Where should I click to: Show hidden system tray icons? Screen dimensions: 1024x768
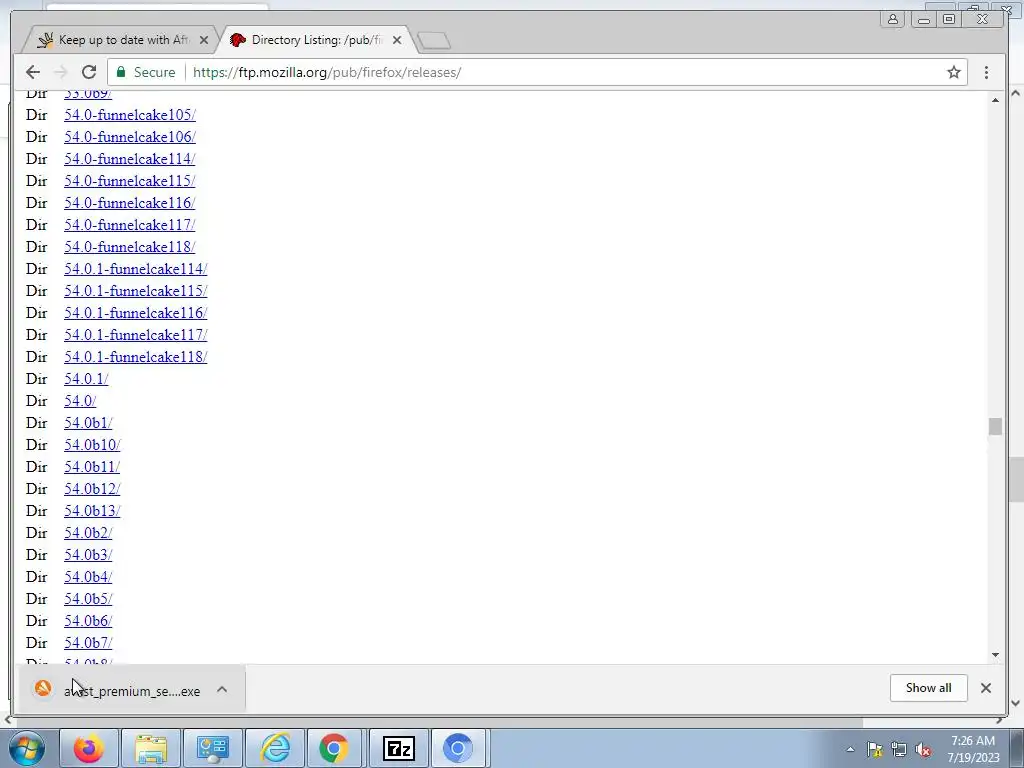click(850, 749)
